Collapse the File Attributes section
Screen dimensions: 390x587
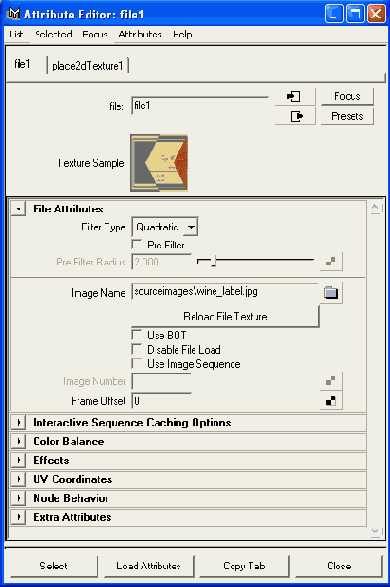pyautogui.click(x=18, y=209)
